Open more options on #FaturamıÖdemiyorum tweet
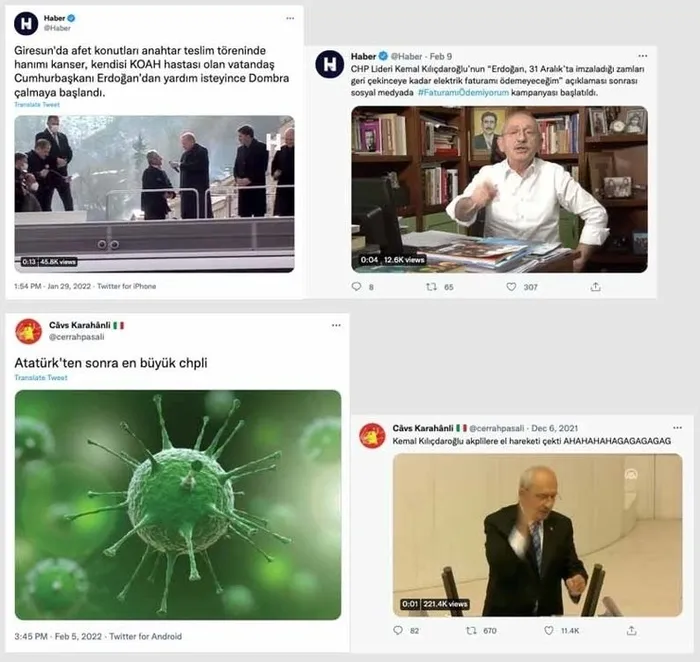Screen dimensions: 700x662 pos(642,56)
